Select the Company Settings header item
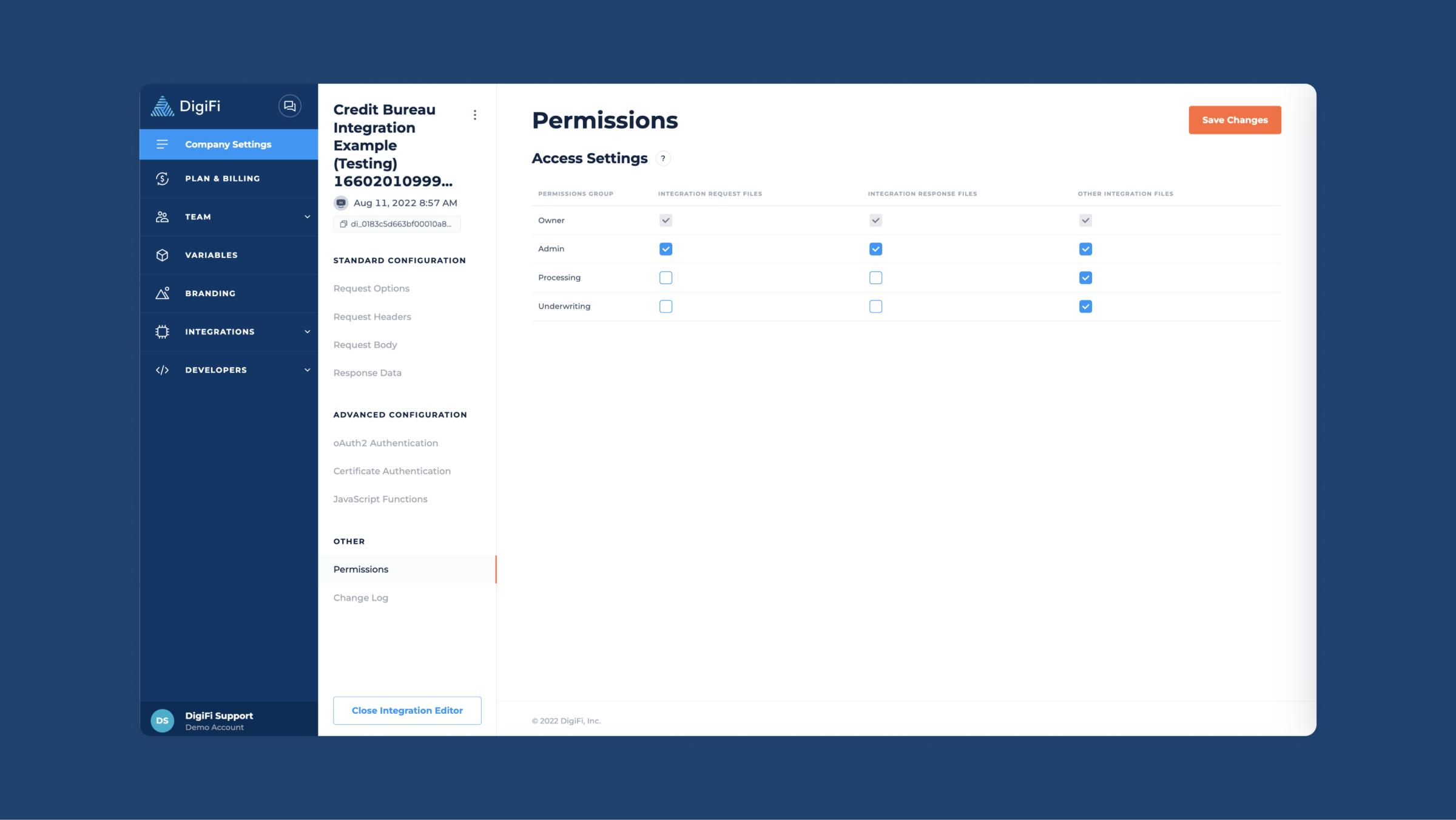 [x=228, y=144]
